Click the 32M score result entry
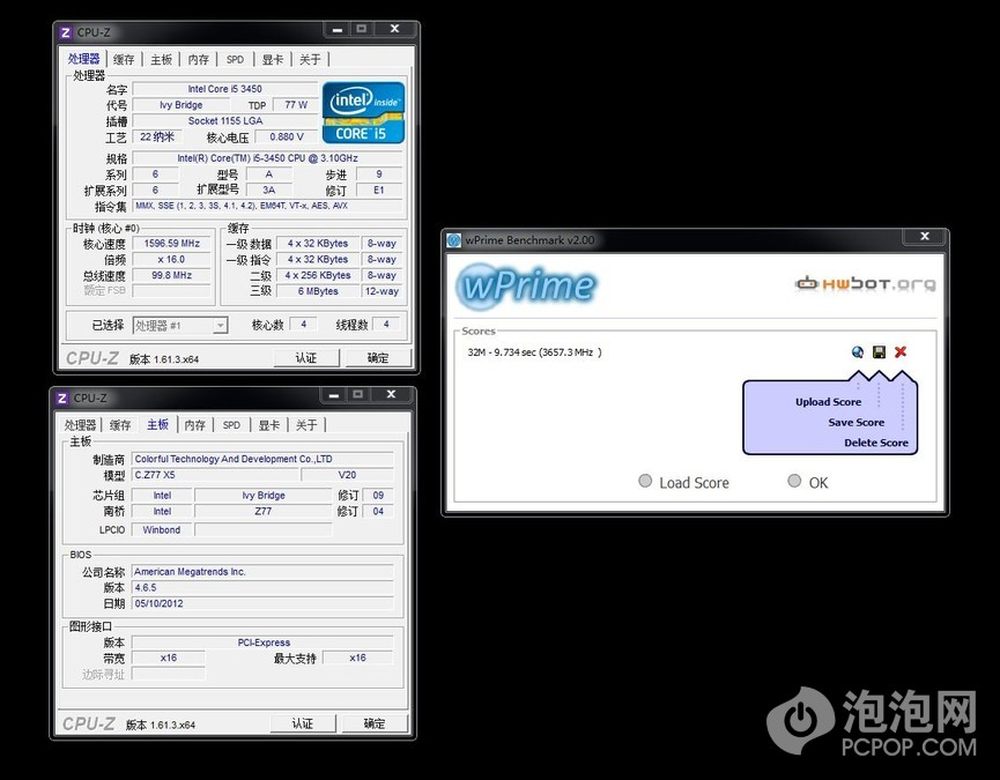1000x780 pixels. coord(534,352)
